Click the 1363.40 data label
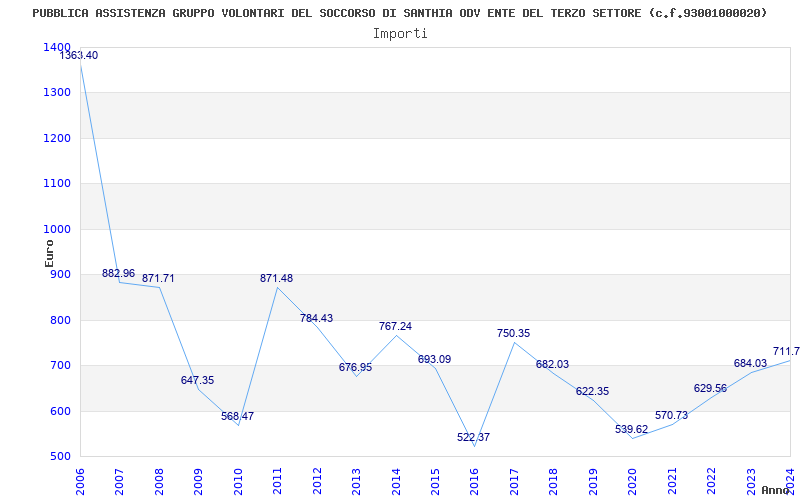This screenshot has width=800, height=500. [x=79, y=56]
